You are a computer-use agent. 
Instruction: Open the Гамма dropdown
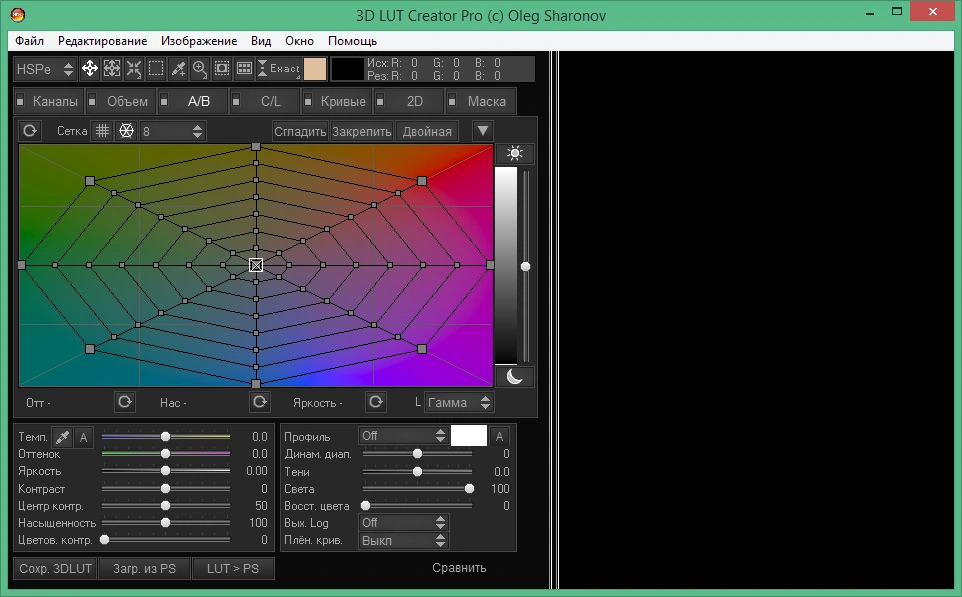click(x=459, y=402)
